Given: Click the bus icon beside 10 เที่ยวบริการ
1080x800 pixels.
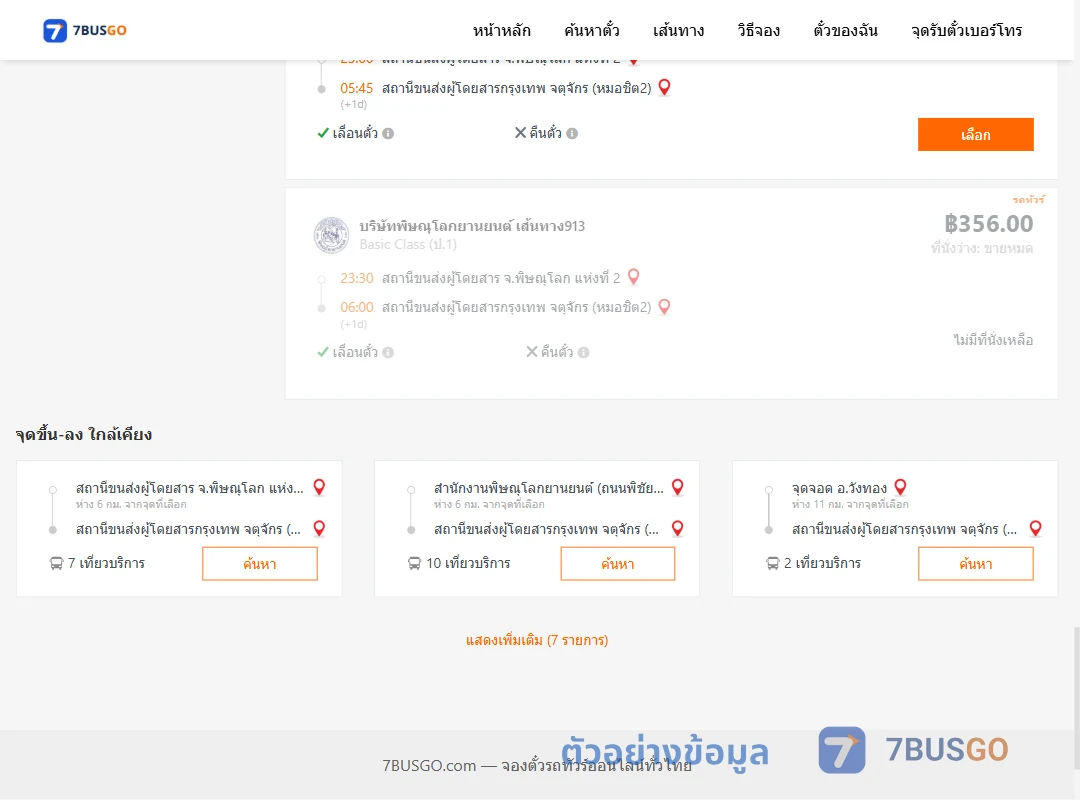Looking at the screenshot, I should click(x=414, y=564).
